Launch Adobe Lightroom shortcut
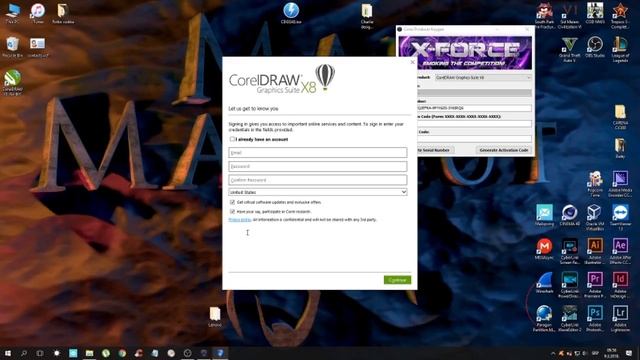 tap(620, 318)
